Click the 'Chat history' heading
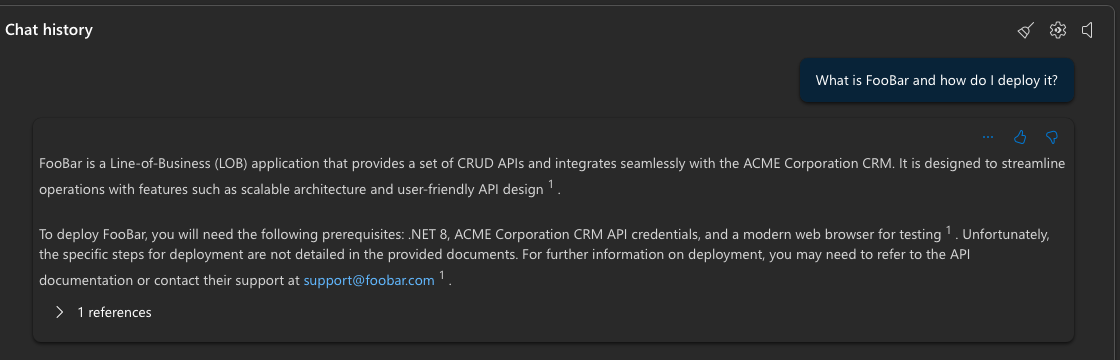Image resolution: width=1120 pixels, height=360 pixels. [49, 30]
